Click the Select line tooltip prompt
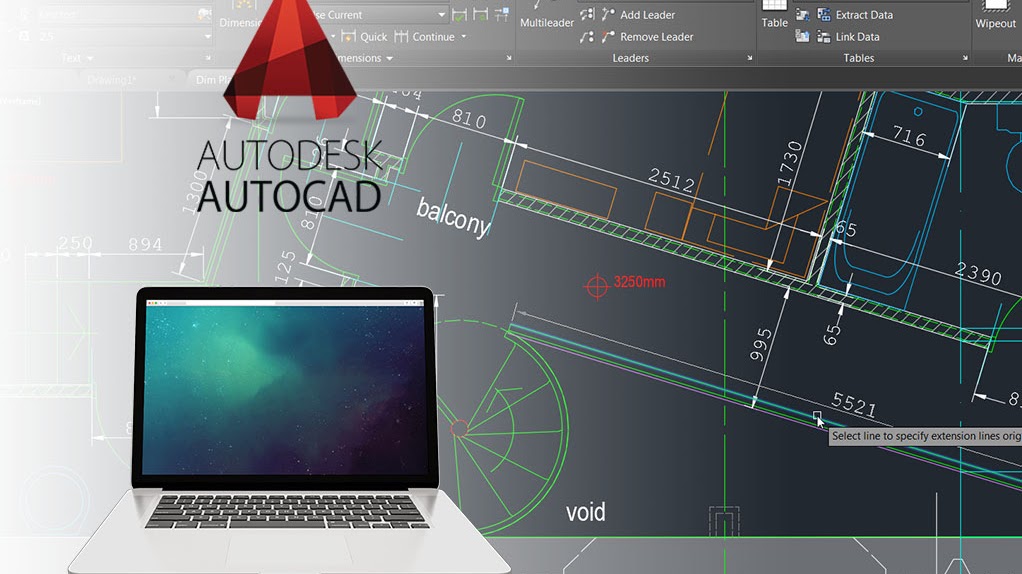1022x574 pixels. pyautogui.click(x=926, y=436)
